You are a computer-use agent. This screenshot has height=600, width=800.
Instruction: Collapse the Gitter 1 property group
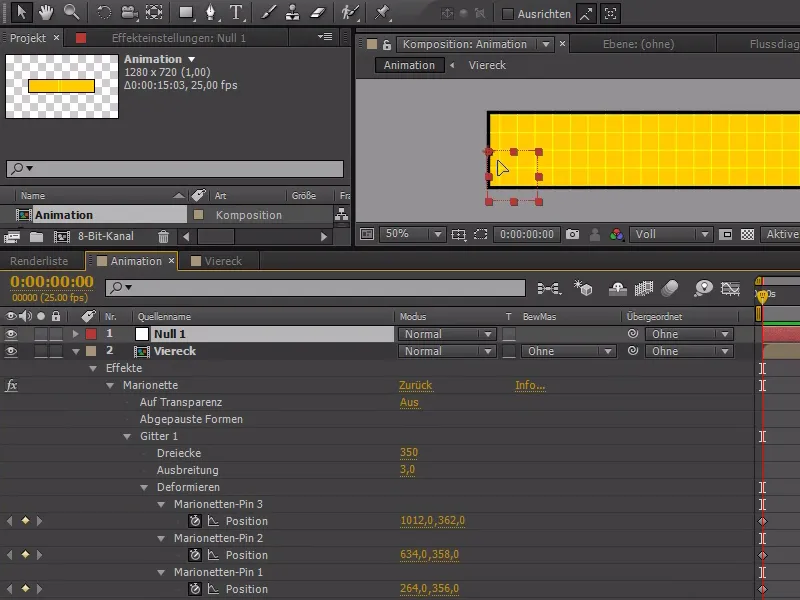tap(125, 435)
